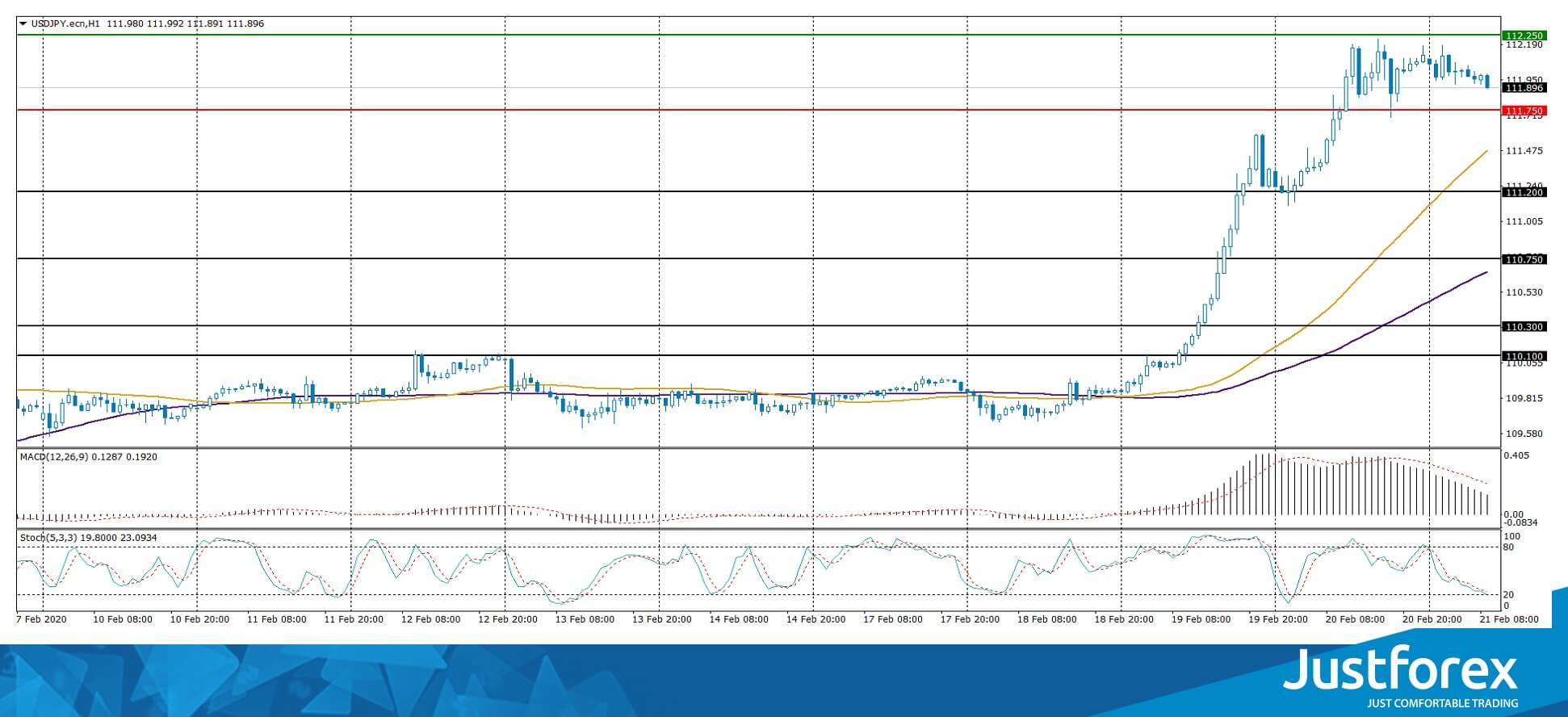Click the 7 Feb 2020 date label
Screen dimensions: 1568x717
pos(42,619)
